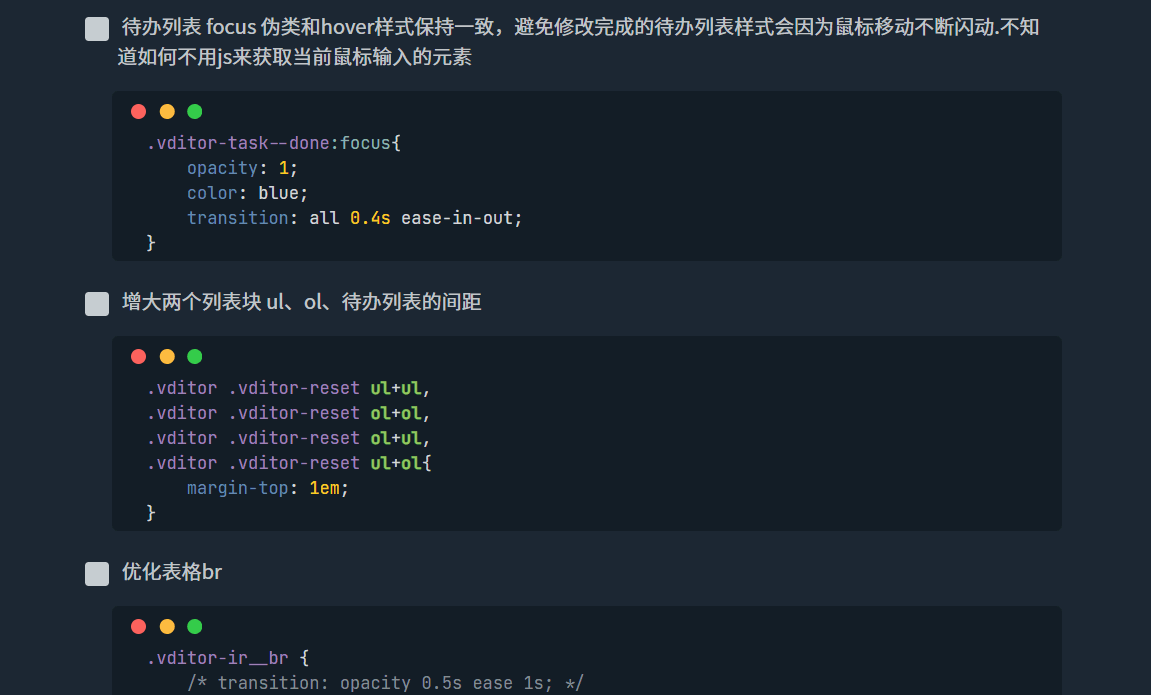Click the 增大两个列表块 task text
1151x695 pixels.
tap(300, 302)
